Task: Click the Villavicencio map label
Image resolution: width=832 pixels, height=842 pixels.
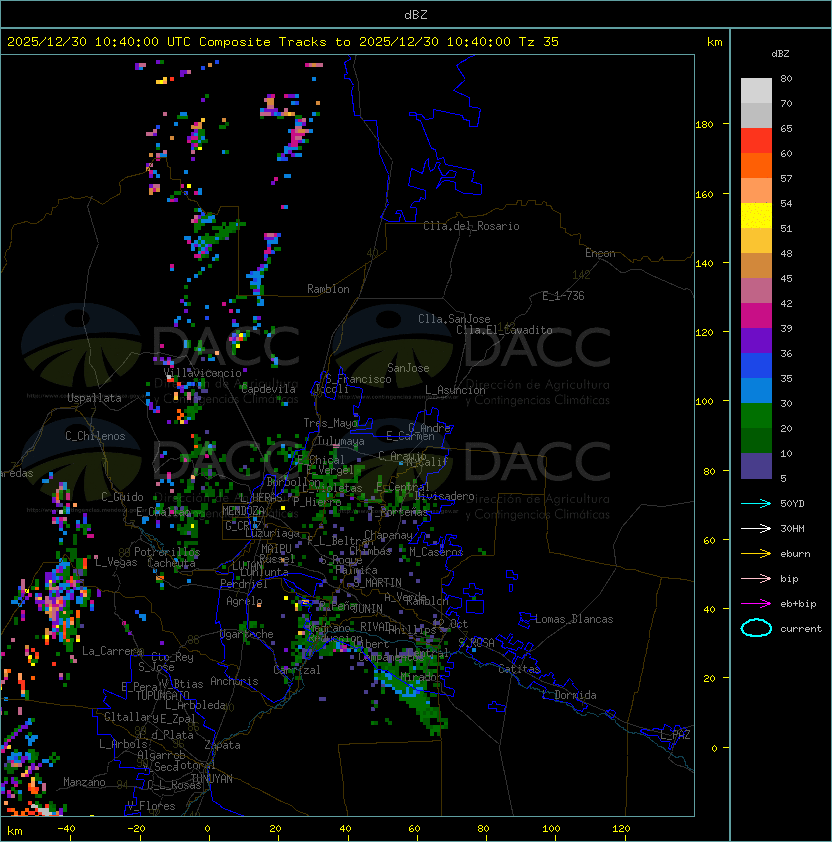Action: click(202, 373)
